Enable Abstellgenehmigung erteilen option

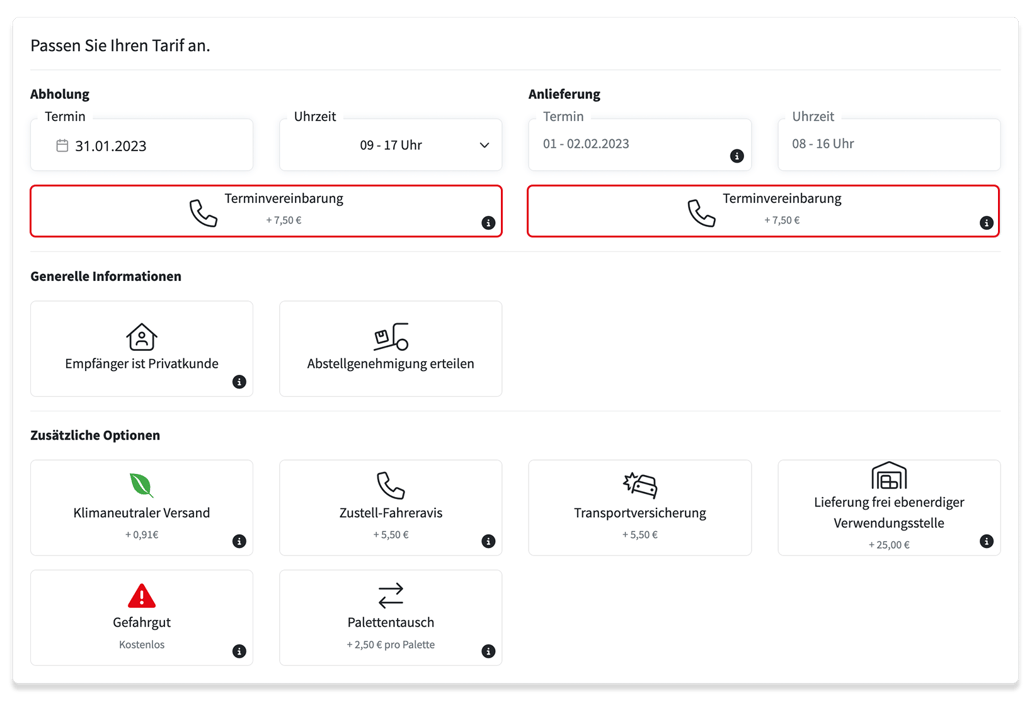click(x=391, y=349)
